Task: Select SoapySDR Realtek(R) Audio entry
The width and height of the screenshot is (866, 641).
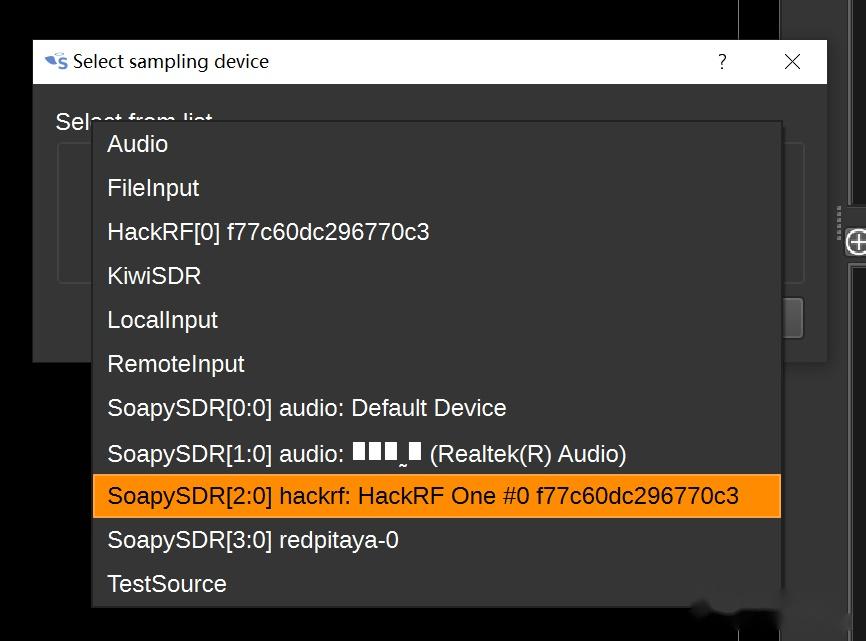Action: click(x=366, y=452)
